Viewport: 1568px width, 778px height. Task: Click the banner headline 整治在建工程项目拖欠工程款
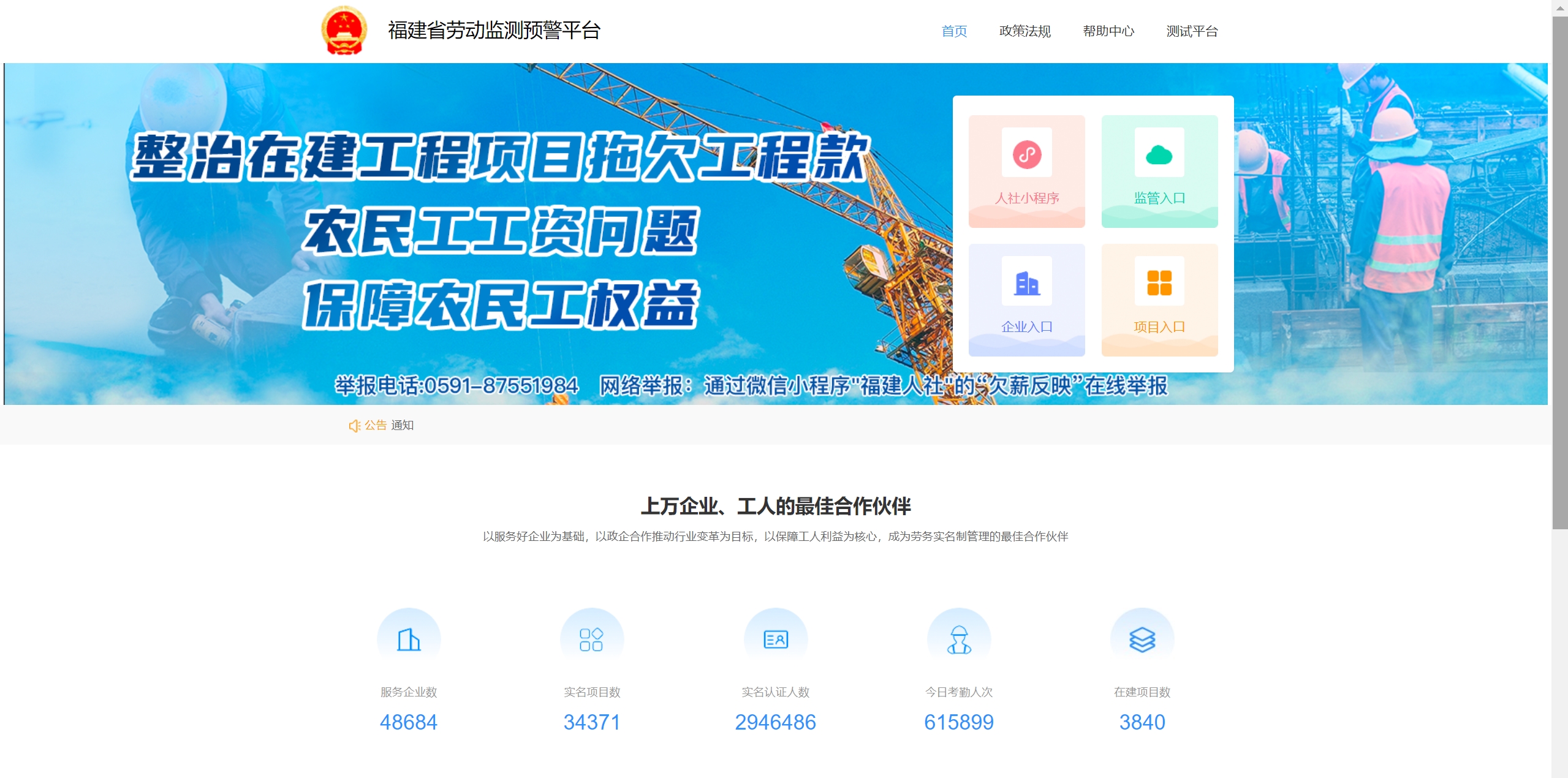499,157
